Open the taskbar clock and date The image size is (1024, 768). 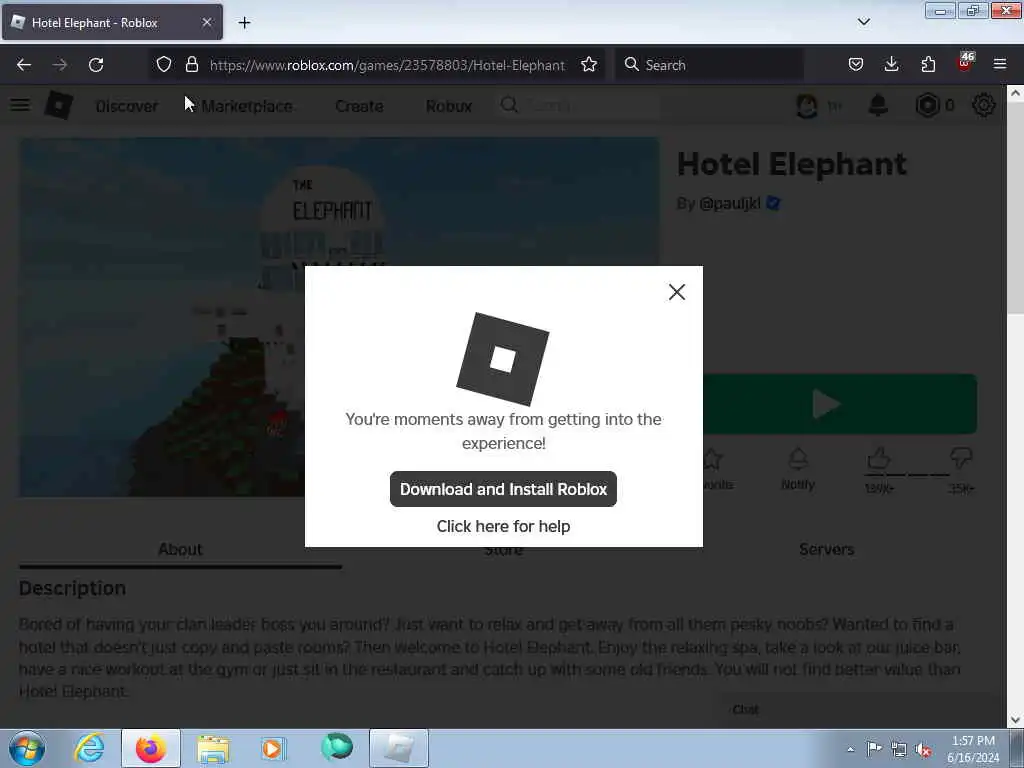click(x=973, y=749)
